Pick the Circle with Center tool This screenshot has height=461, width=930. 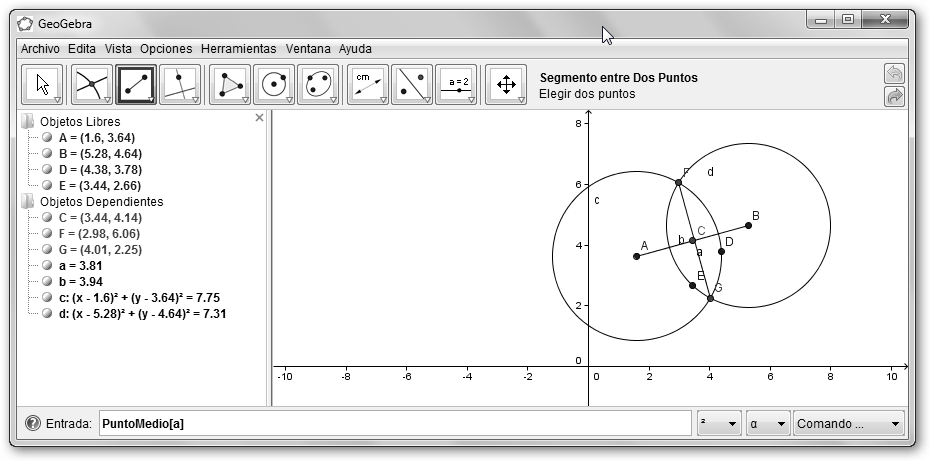274,84
